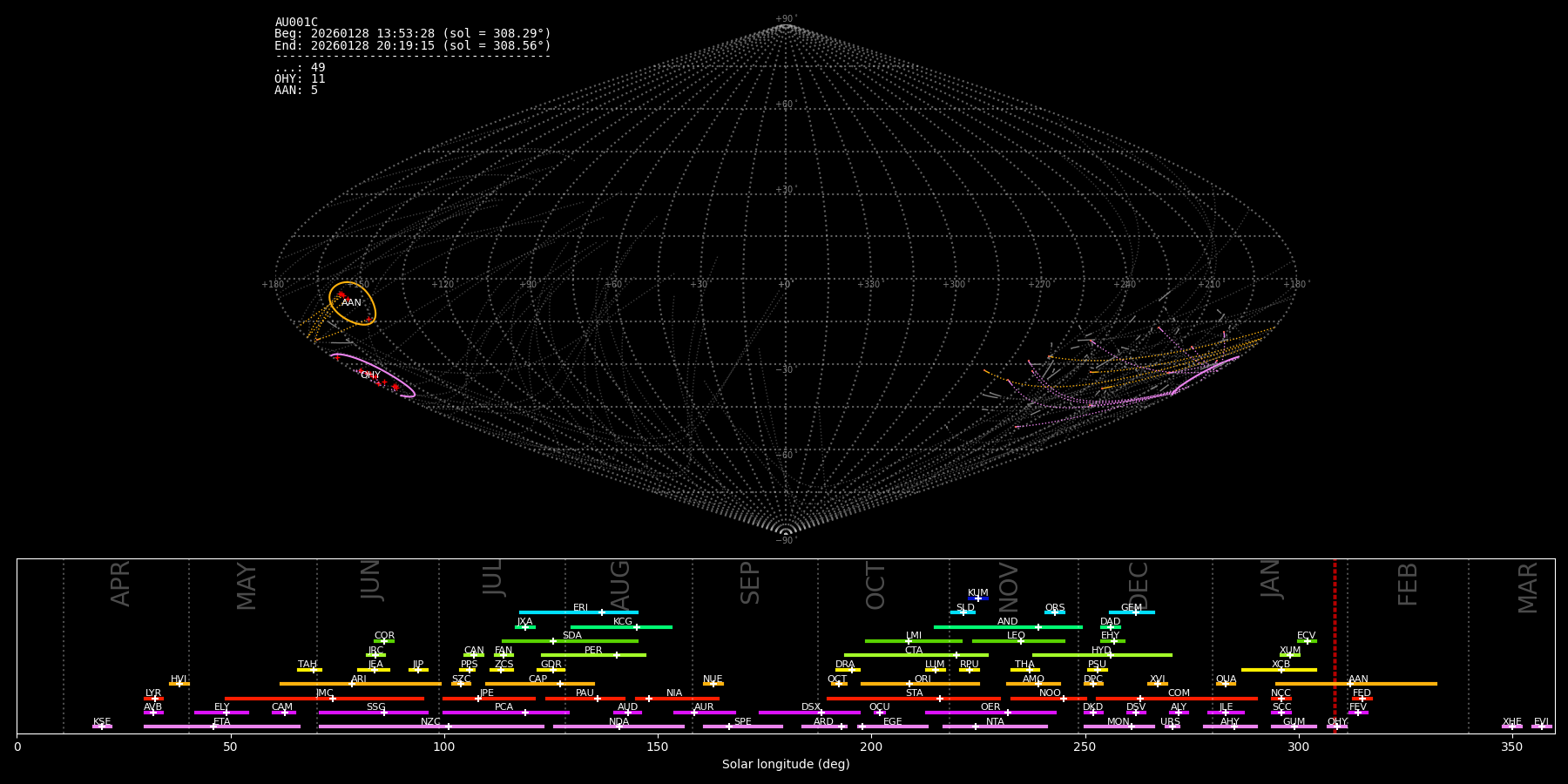Click the URS shower label
1568x784 pixels.
[1170, 722]
